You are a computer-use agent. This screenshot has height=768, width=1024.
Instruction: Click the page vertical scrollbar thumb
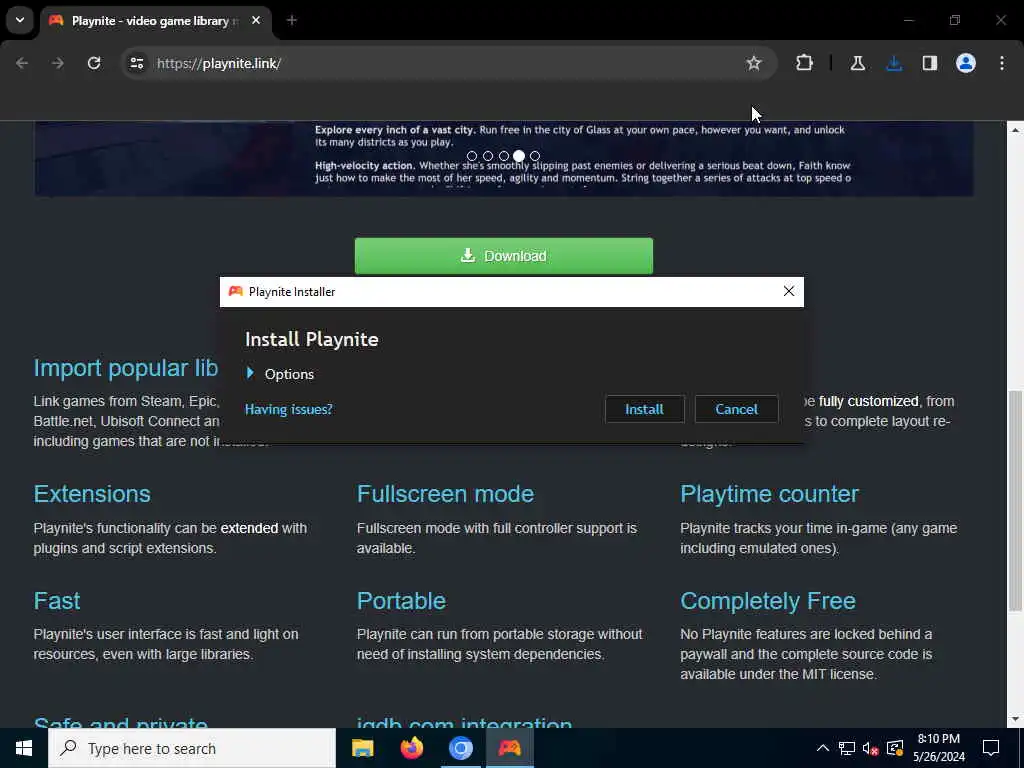(1015, 501)
